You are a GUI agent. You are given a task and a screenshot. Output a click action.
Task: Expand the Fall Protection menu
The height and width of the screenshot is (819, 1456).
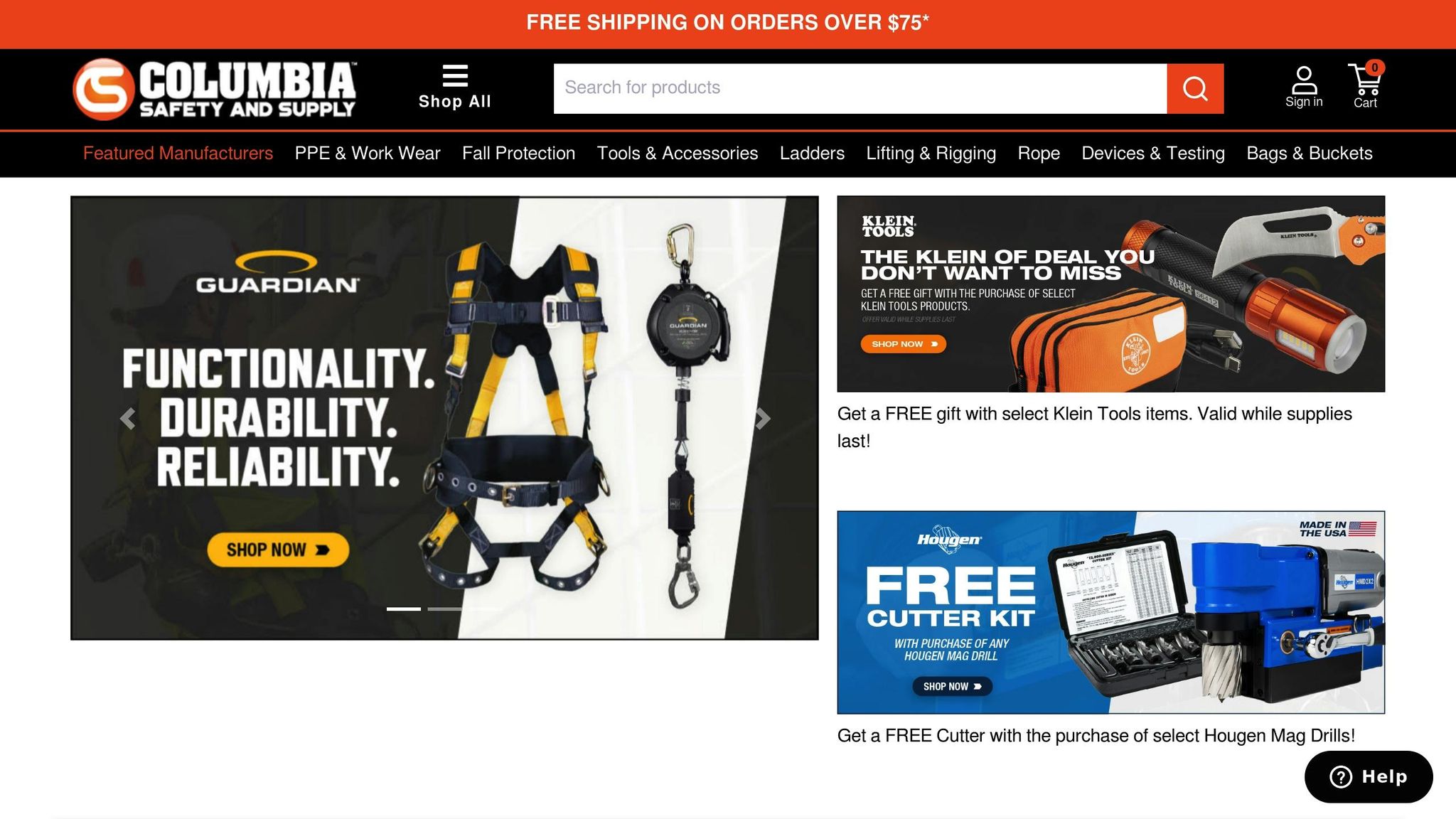518,153
